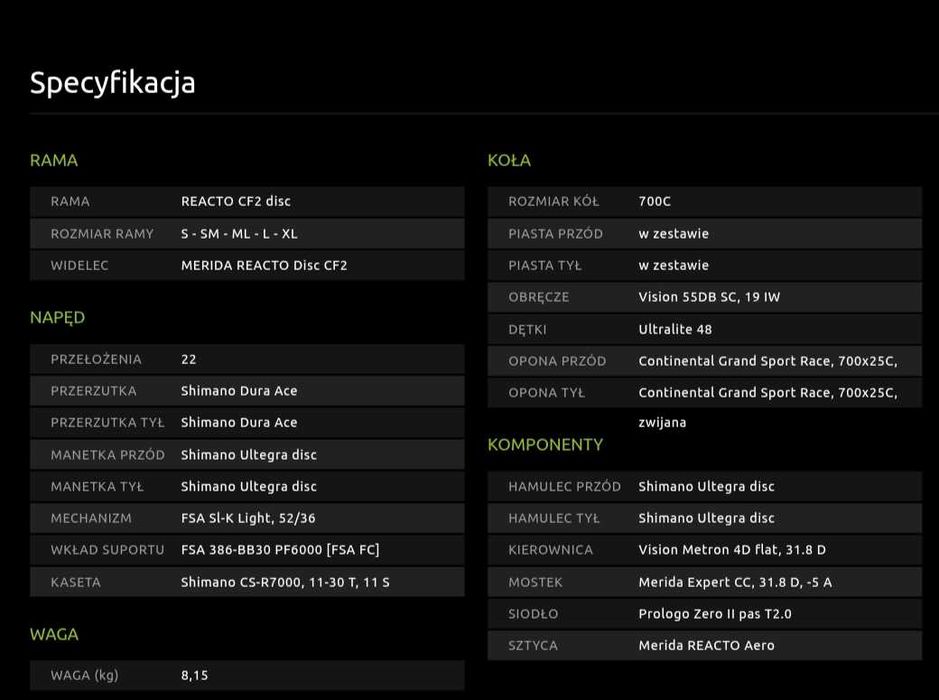This screenshot has height=700, width=939.
Task: Select the "OPONA TYŁ" row label
Action: tap(547, 393)
